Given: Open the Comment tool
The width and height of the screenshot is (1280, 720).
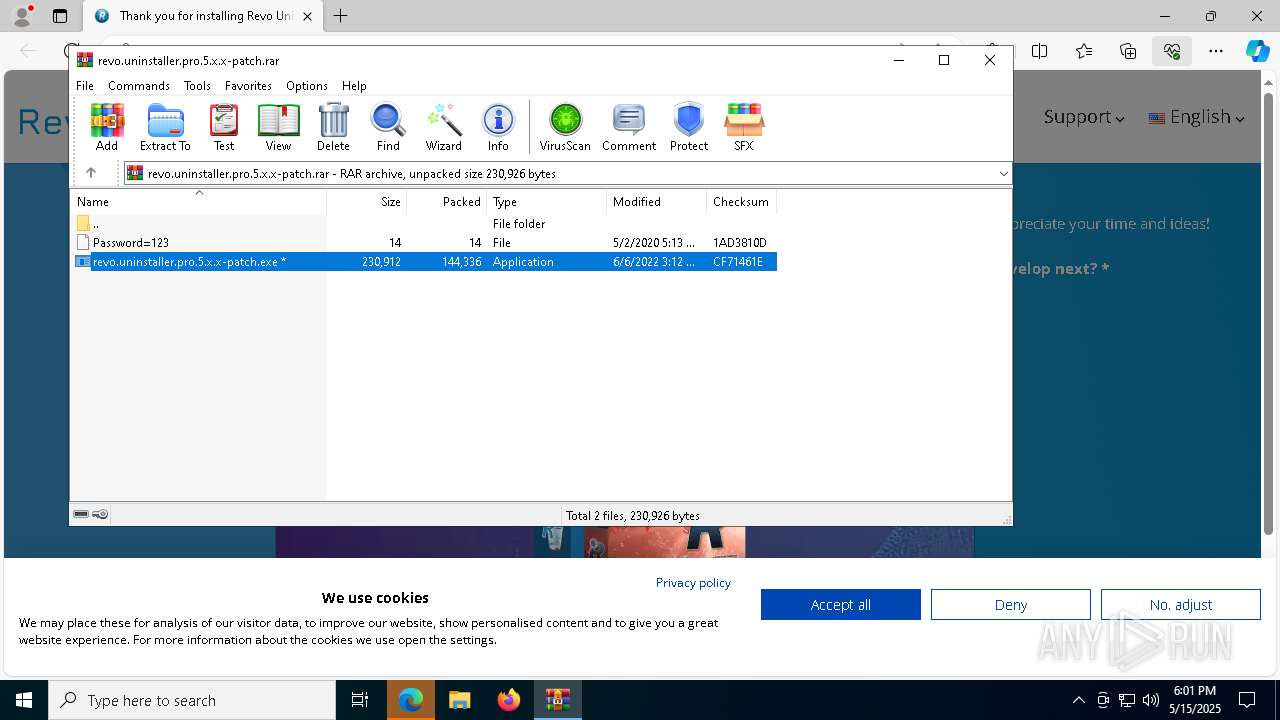Looking at the screenshot, I should tap(629, 127).
